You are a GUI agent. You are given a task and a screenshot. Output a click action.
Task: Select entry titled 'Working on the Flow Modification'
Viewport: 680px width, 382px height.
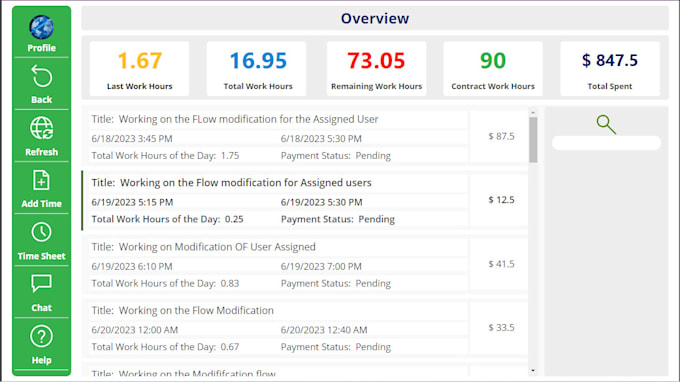pos(304,329)
